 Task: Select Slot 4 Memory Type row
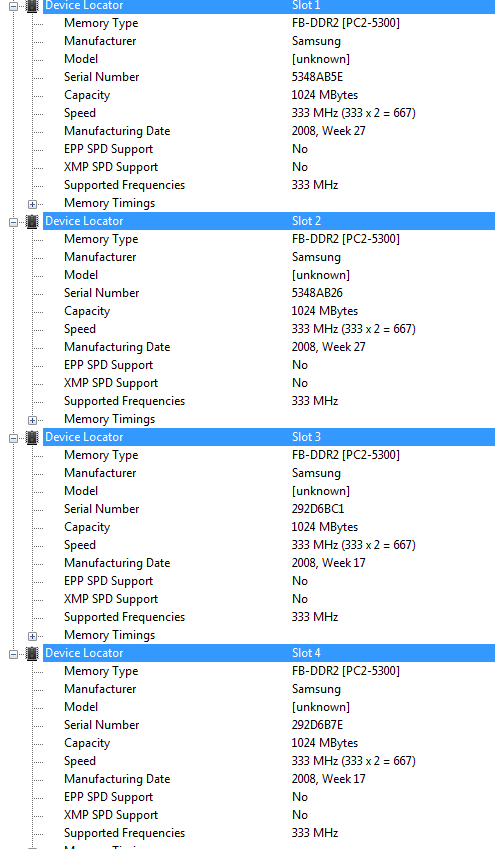pos(269,671)
